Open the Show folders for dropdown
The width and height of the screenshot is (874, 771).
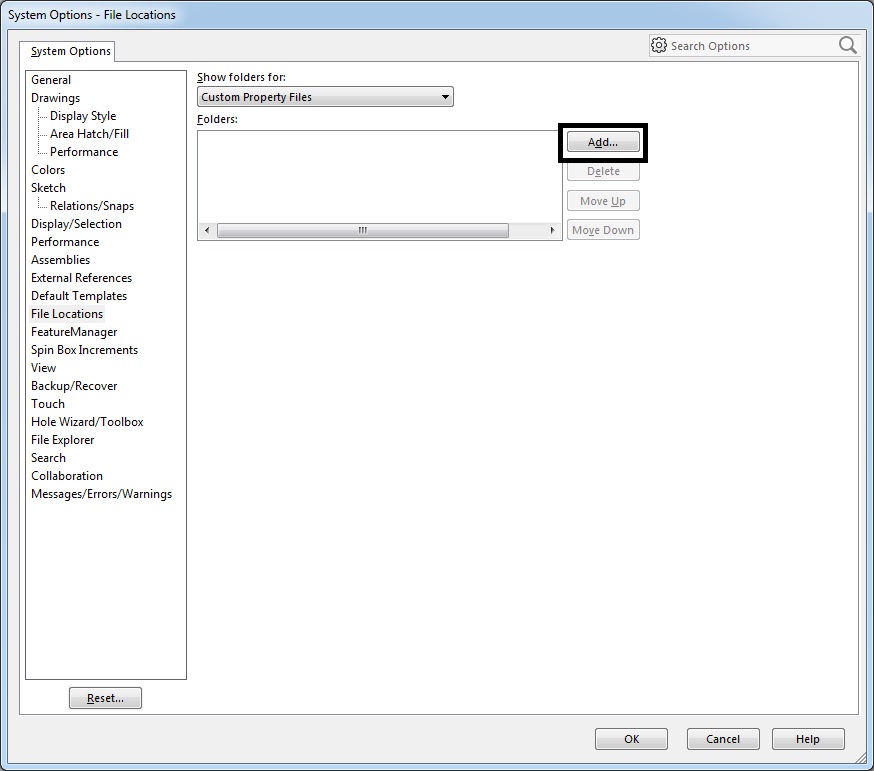[x=325, y=97]
